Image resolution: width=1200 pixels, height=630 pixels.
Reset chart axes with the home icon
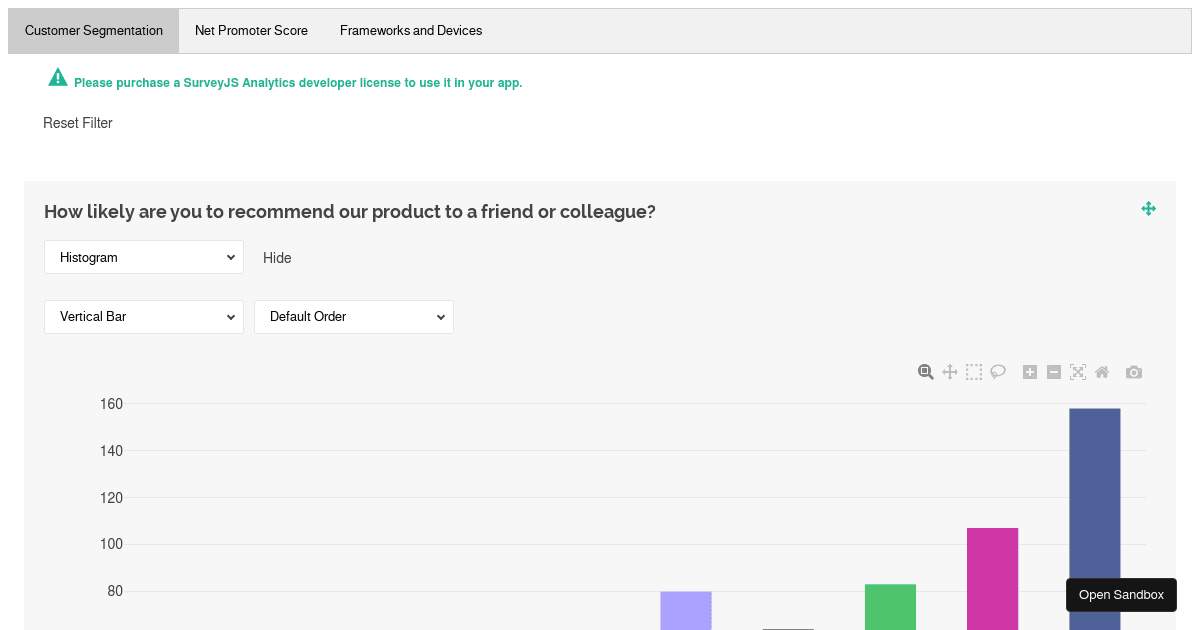pos(1102,371)
